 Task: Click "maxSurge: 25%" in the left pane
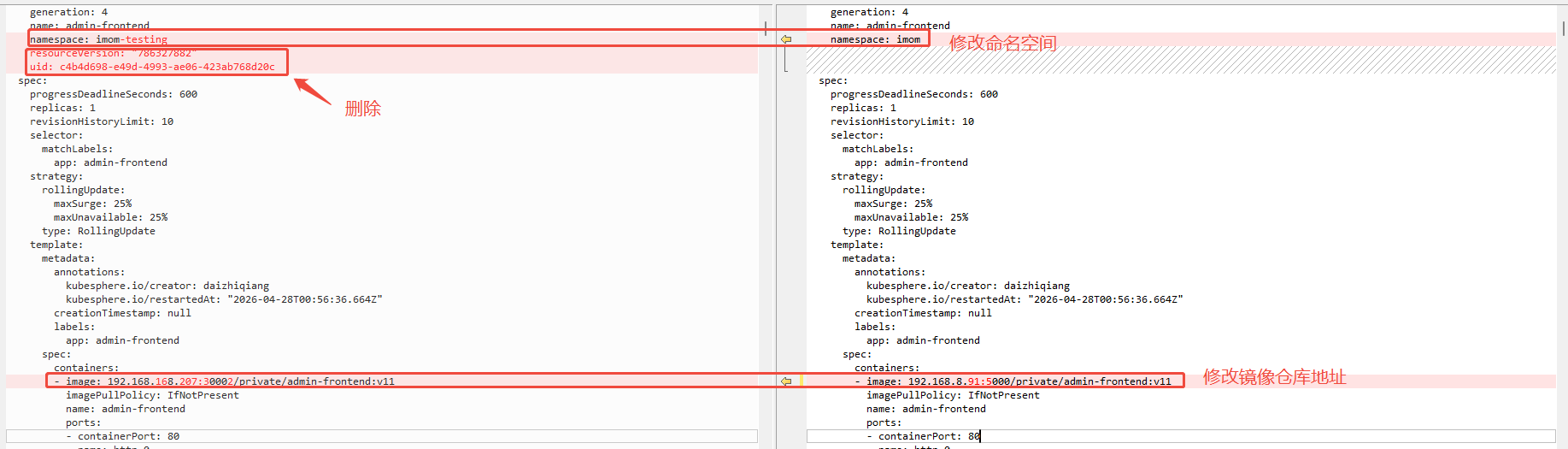coord(92,204)
